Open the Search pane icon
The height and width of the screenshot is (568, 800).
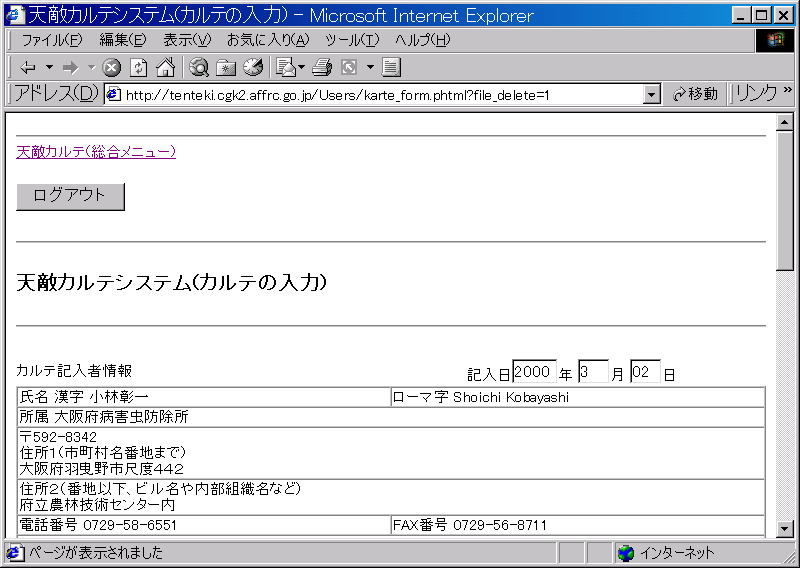(x=199, y=67)
